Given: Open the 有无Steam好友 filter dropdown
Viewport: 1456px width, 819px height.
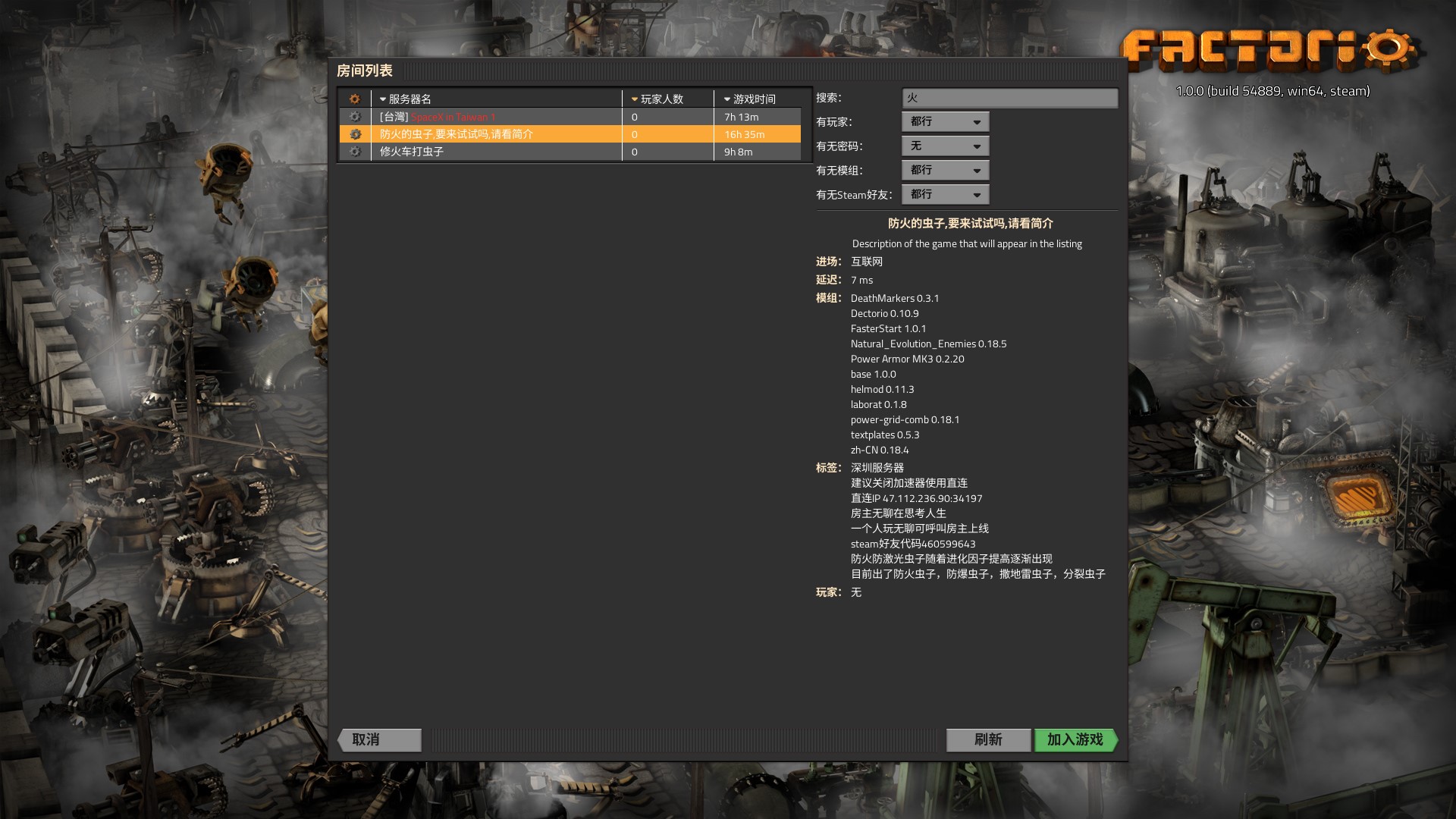Looking at the screenshot, I should pos(945,194).
